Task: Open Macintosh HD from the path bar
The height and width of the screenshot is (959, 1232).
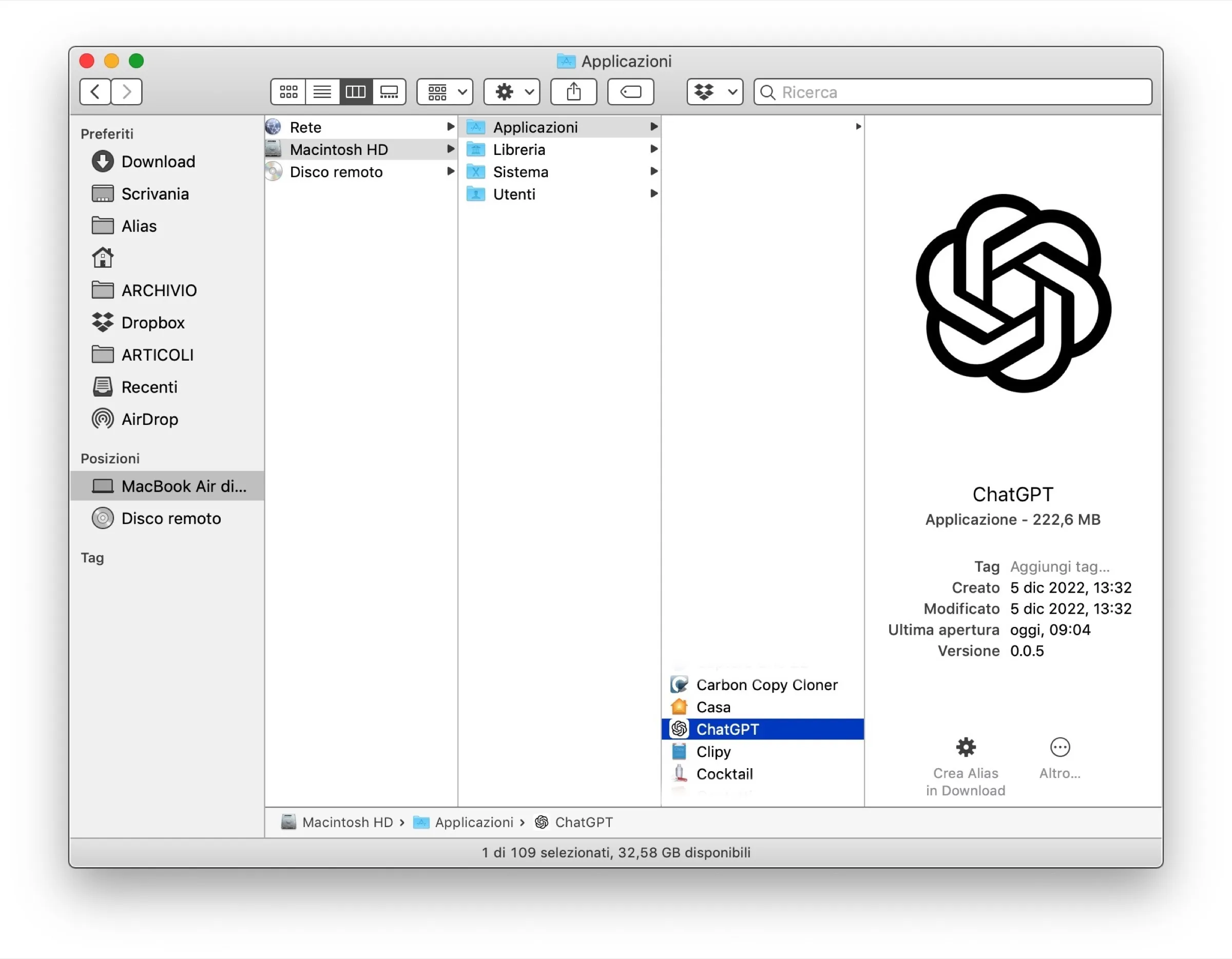Action: pyautogui.click(x=348, y=822)
